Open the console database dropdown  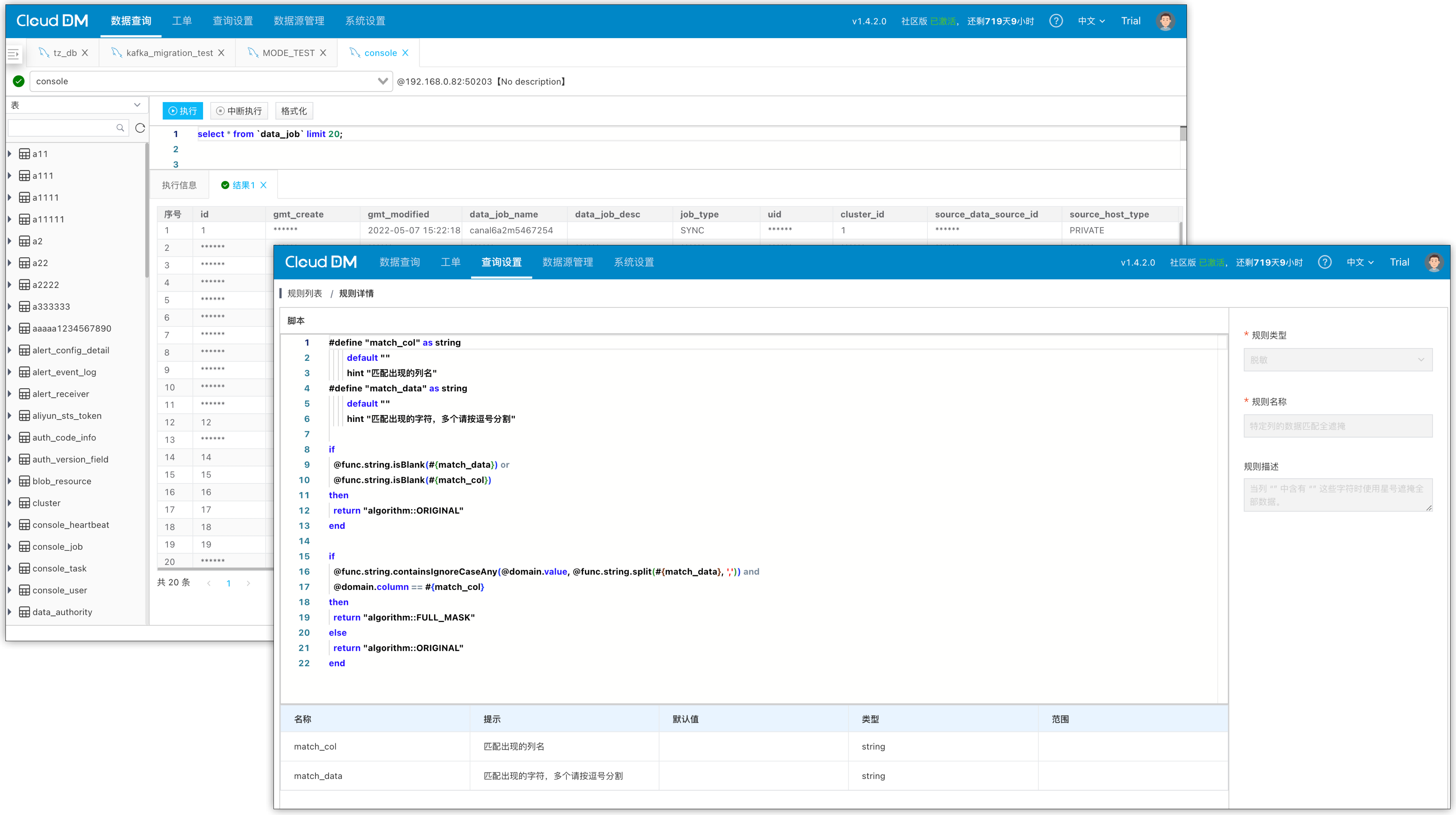tap(383, 81)
